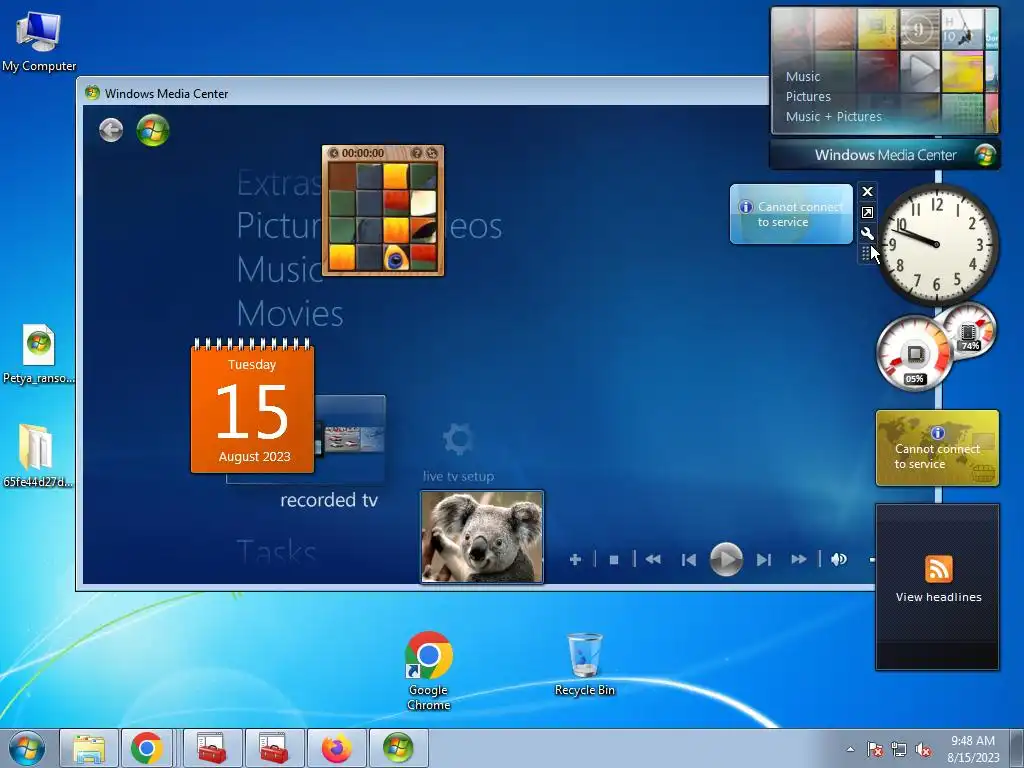Rewind playback in Media Center

point(652,560)
